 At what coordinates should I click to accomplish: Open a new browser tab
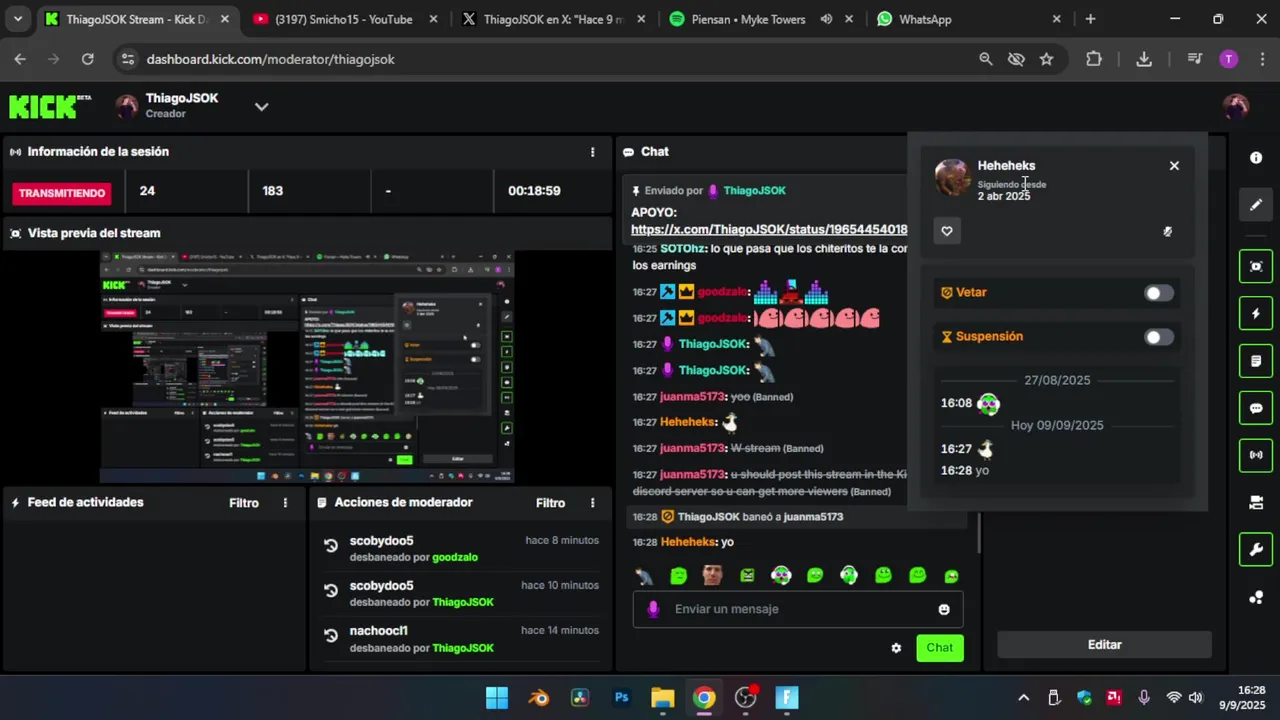(x=1090, y=19)
